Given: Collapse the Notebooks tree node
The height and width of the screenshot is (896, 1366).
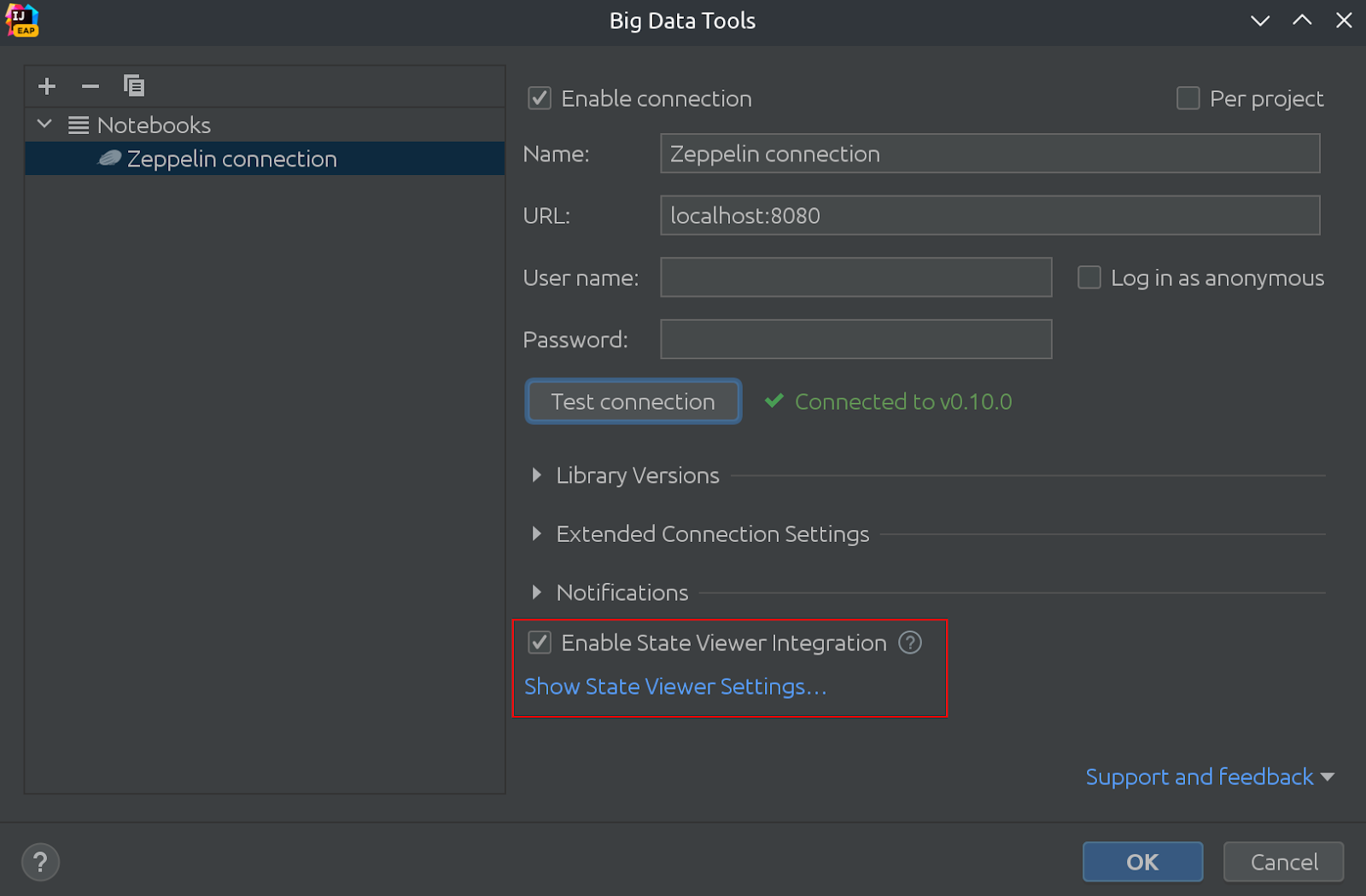Looking at the screenshot, I should [x=45, y=125].
